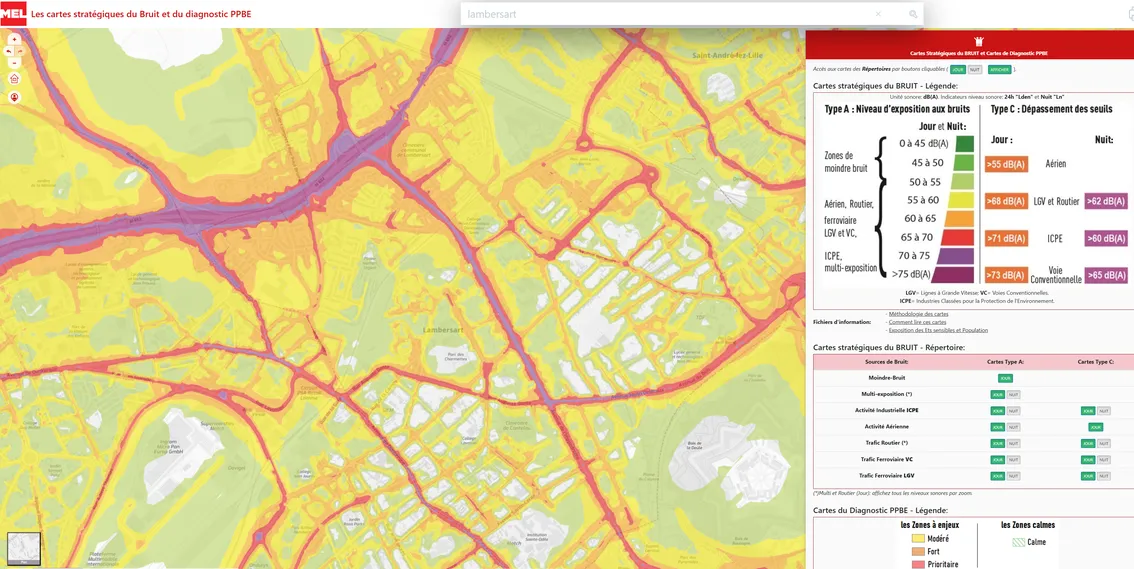Go forward to next map extent
This screenshot has width=1134, height=569.
click(20, 51)
